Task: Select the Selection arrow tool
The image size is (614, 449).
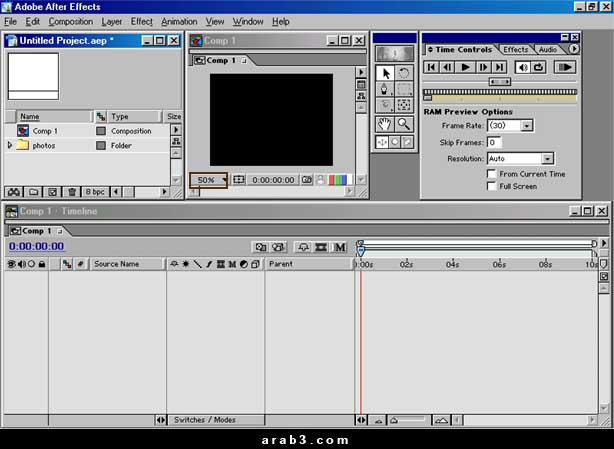Action: [385, 73]
